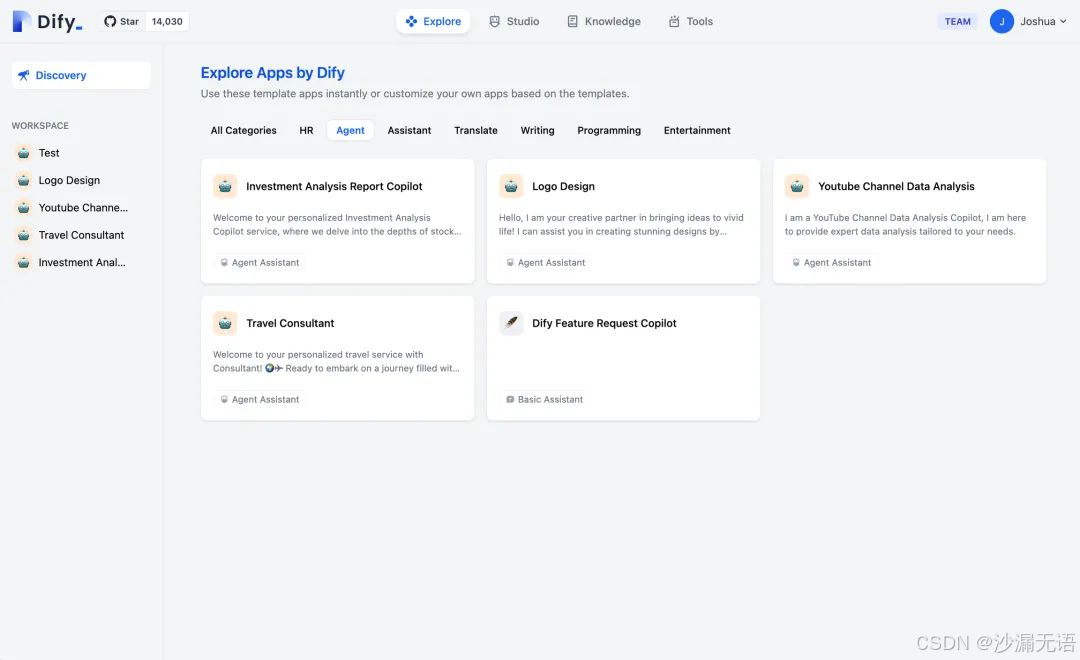Open the Dify Feature Request Copilot card title
This screenshot has width=1080, height=660.
click(604, 323)
